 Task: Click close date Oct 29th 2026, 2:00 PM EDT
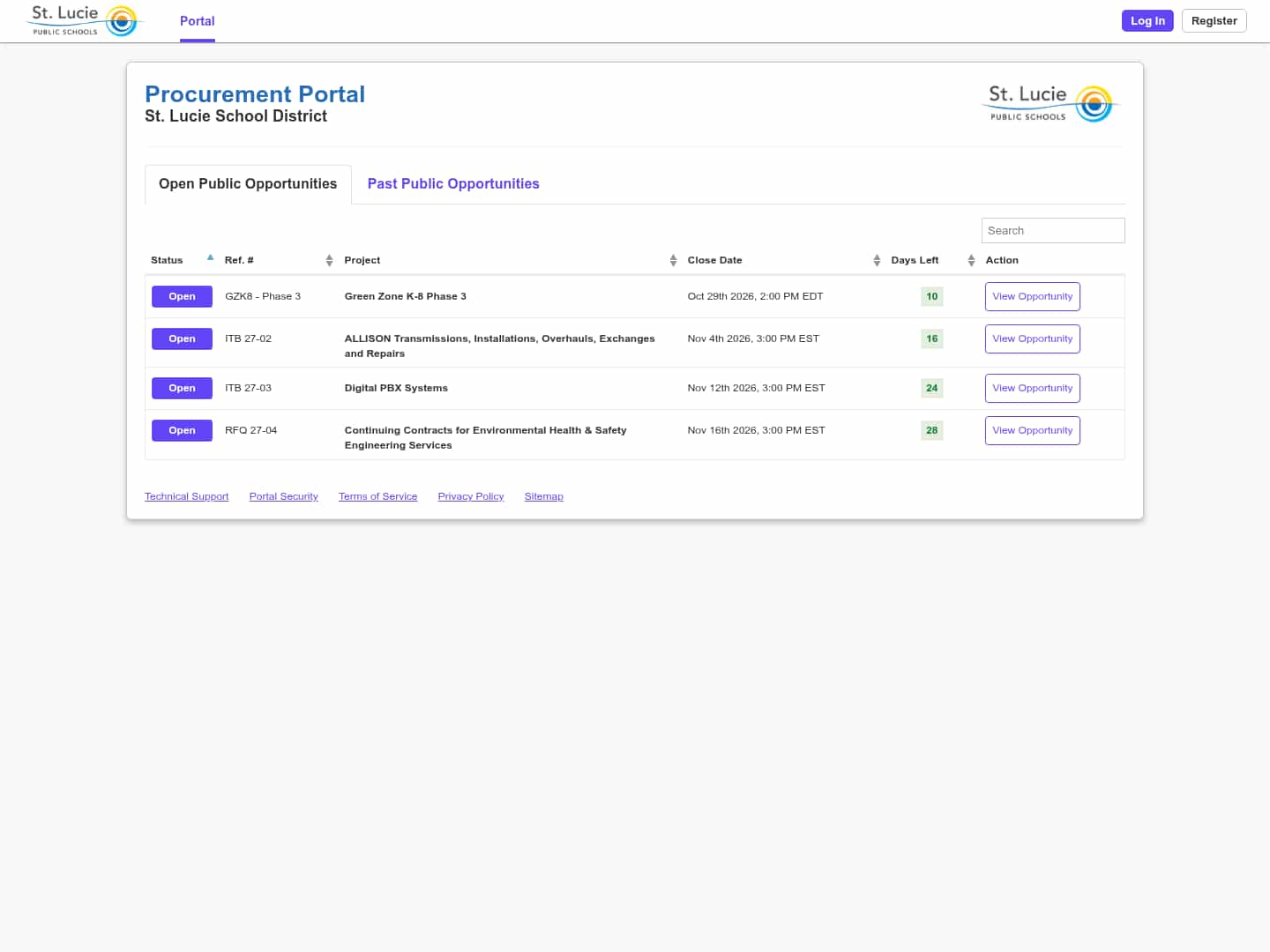click(756, 296)
